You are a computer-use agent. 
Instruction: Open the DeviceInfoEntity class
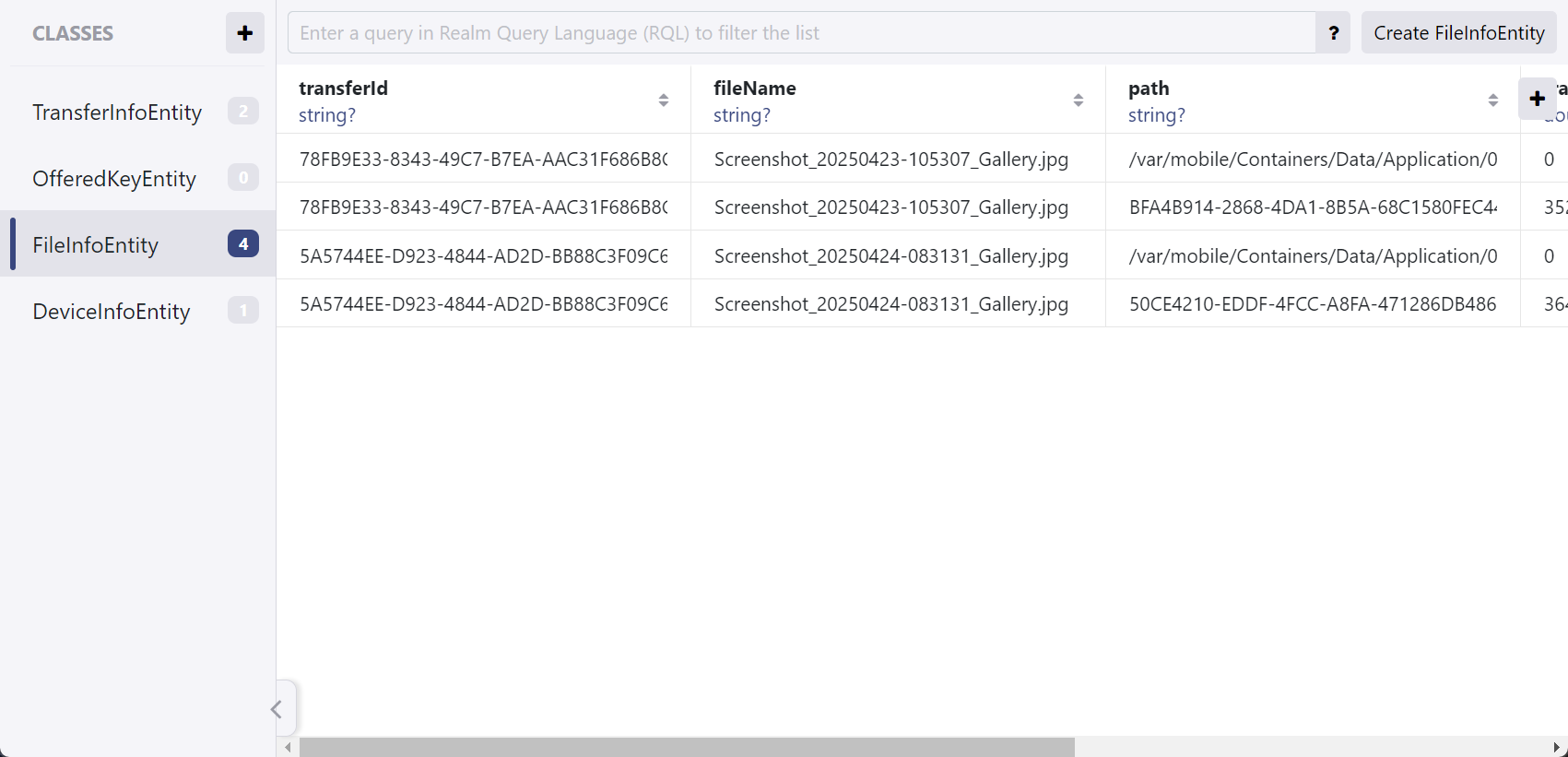pos(112,312)
